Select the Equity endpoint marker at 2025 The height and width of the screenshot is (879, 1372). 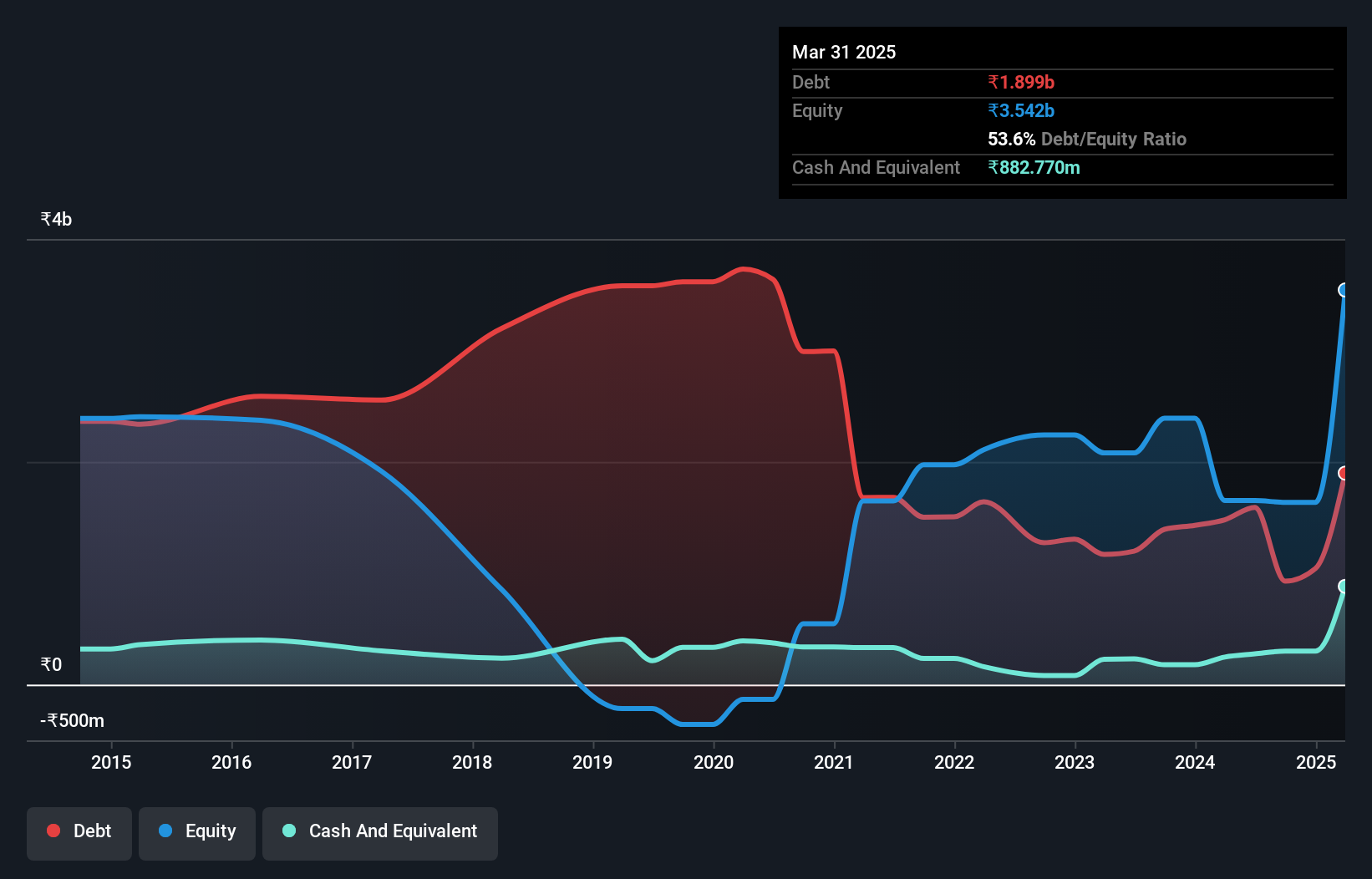1344,290
